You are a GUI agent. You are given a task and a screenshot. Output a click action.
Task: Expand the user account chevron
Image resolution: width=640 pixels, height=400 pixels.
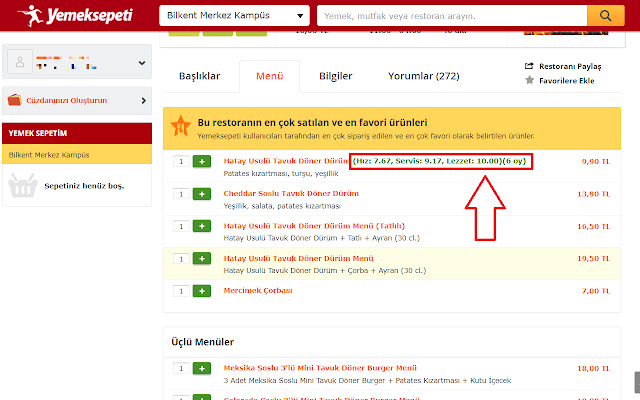pyautogui.click(x=142, y=63)
